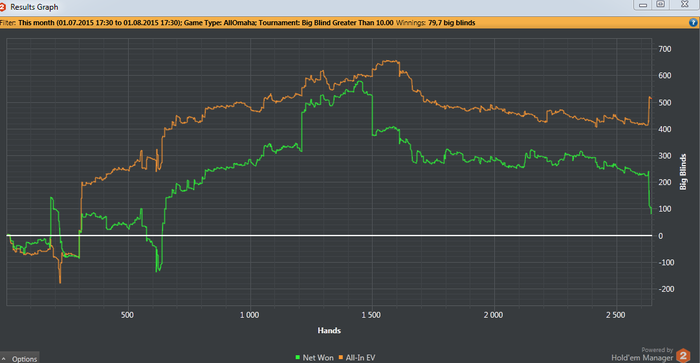Click the Winnings 79,7 big blinds value
This screenshot has height=363, width=700.
[451, 23]
